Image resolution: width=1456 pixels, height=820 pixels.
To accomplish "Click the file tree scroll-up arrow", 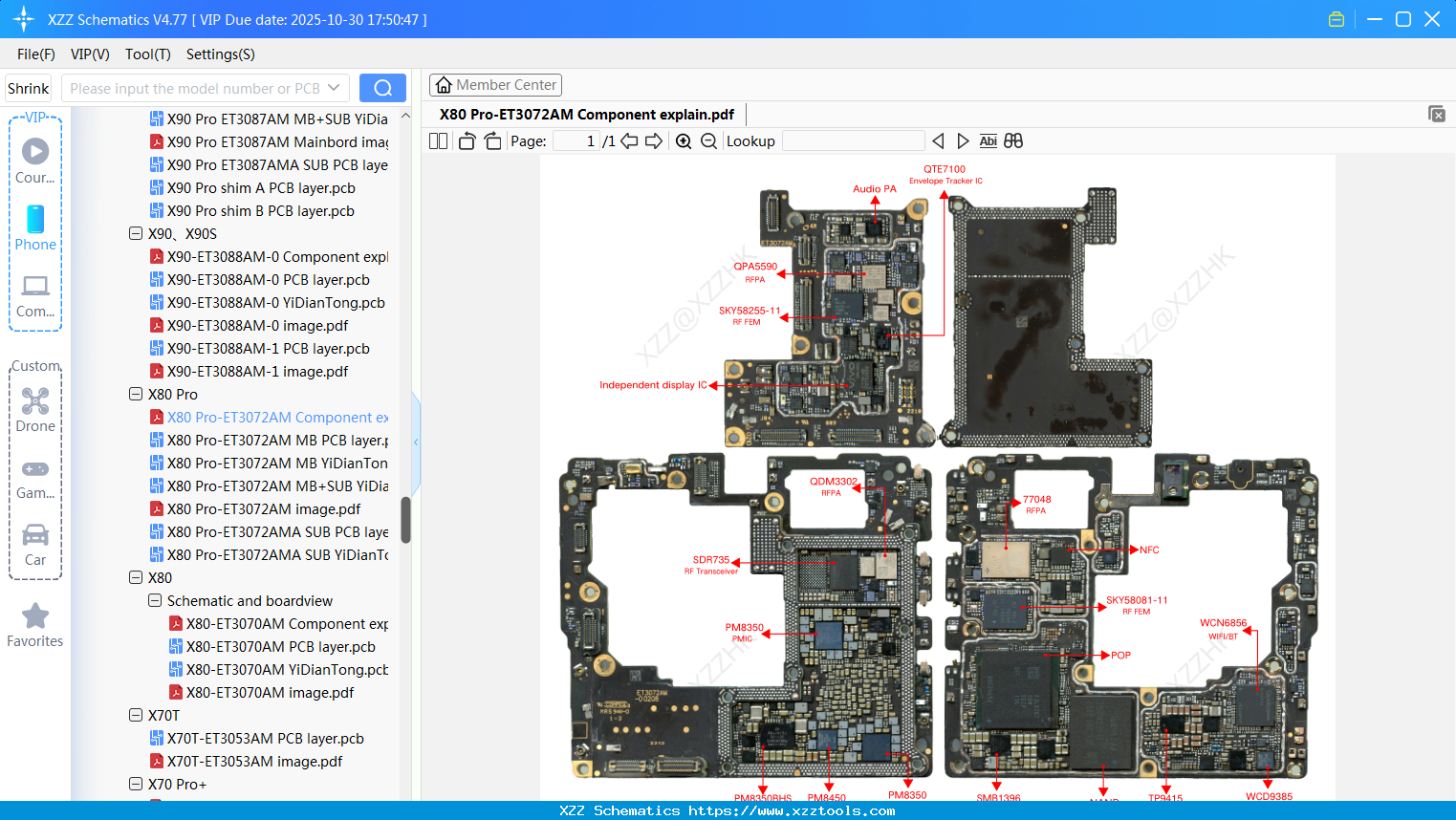I will pyautogui.click(x=405, y=116).
